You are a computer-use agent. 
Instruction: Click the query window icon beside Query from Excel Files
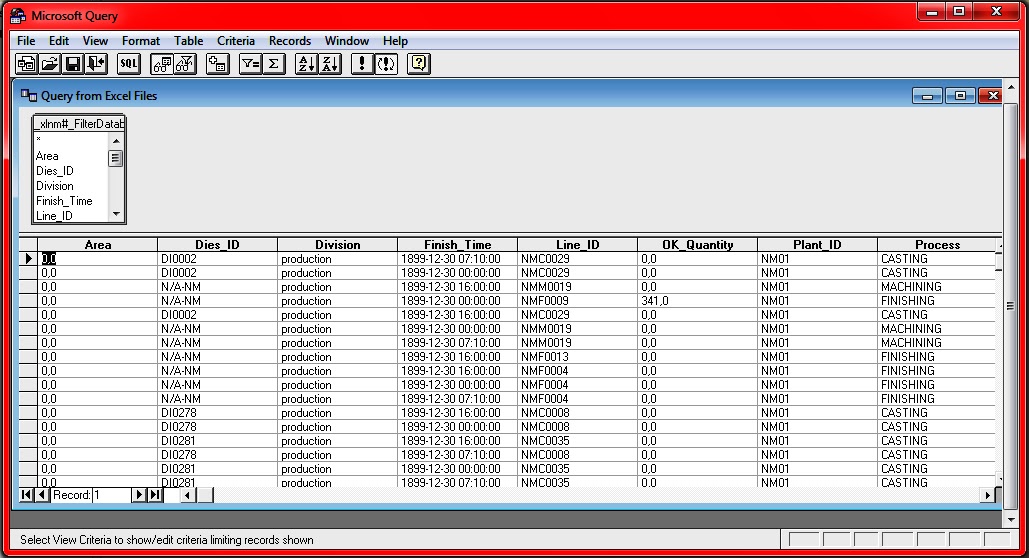coord(28,96)
